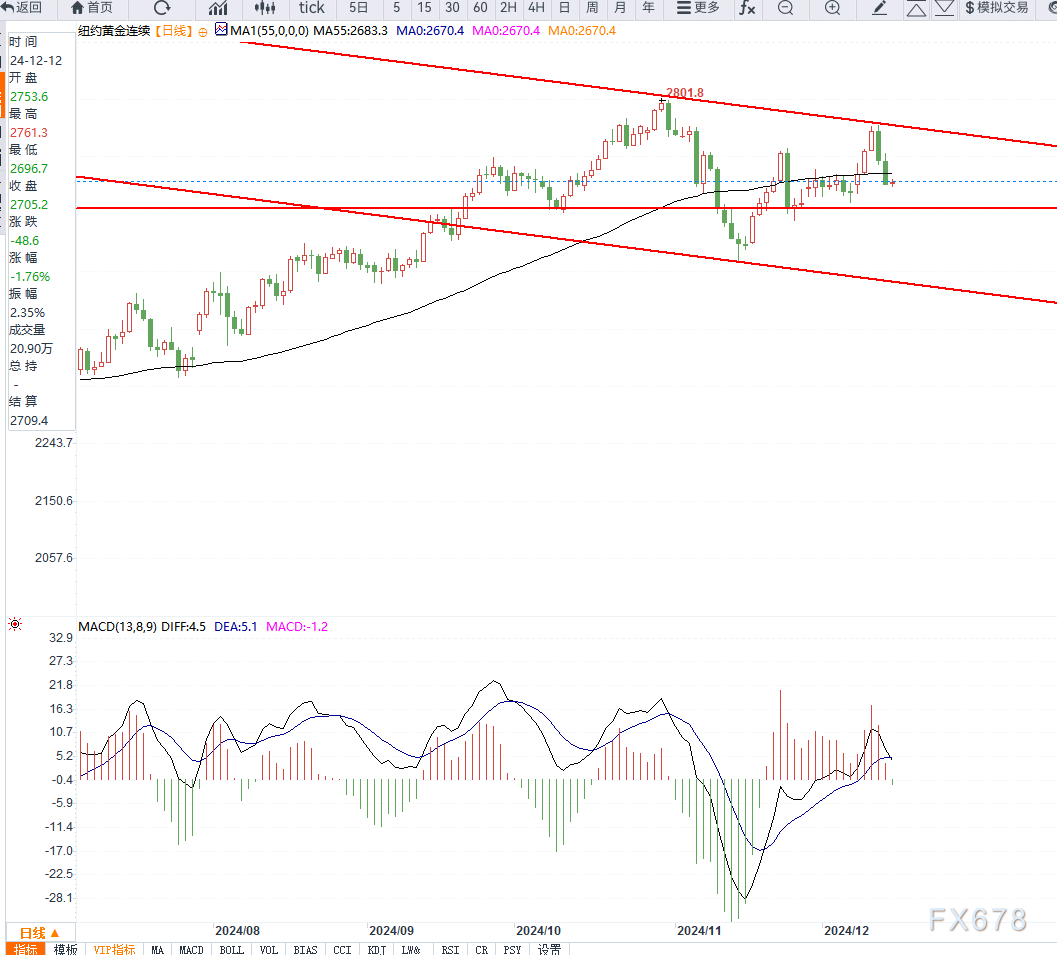Go to 首页 home page
Image resolution: width=1057 pixels, height=955 pixels.
coord(92,7)
